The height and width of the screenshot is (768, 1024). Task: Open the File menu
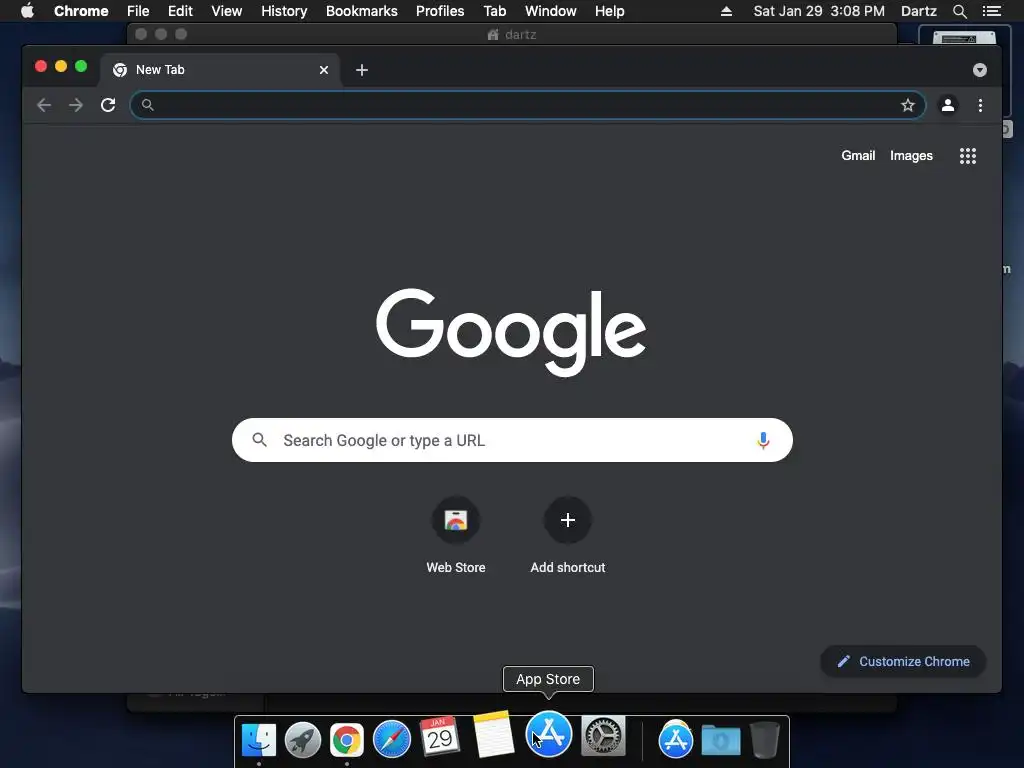138,11
